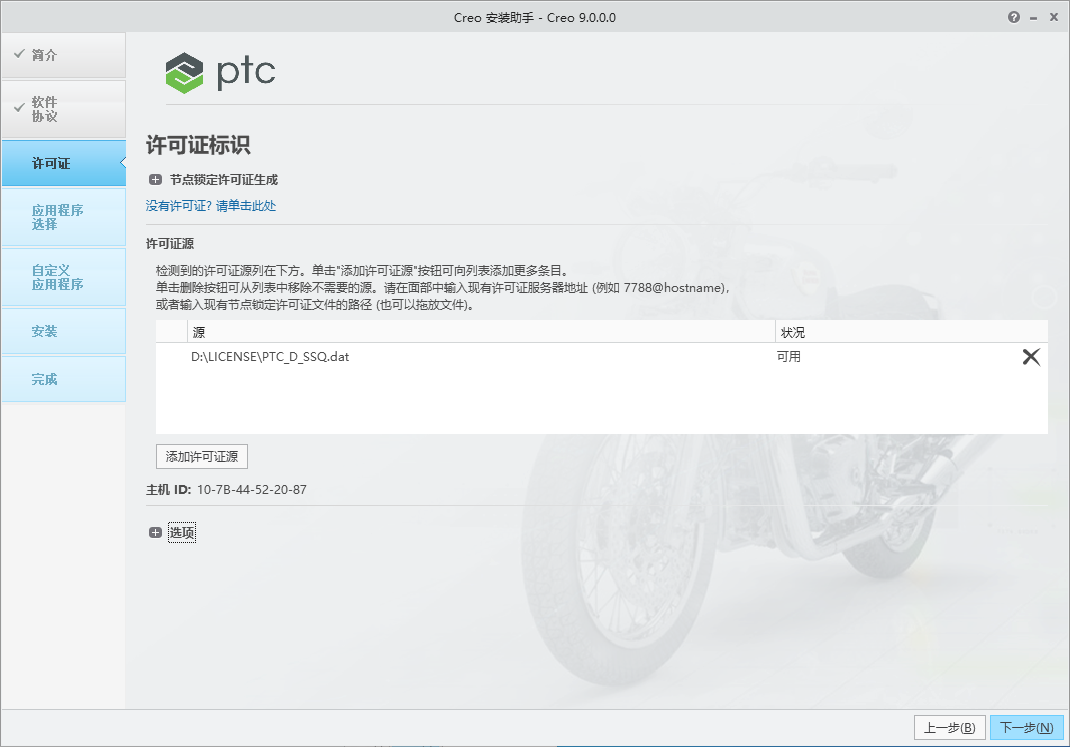Click the 没有许可证? 请单击此处 link
The image size is (1070, 747).
coord(211,206)
